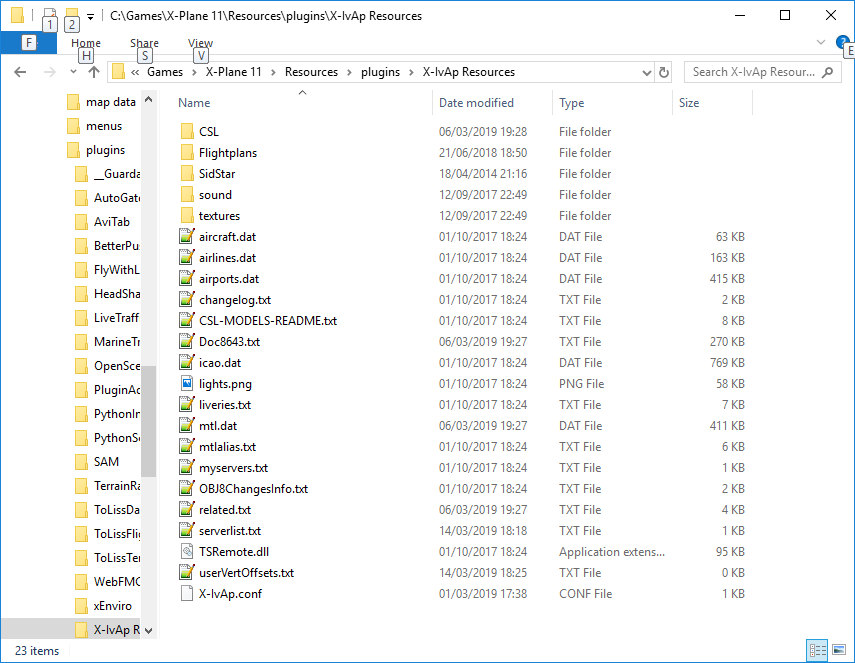Click navigation pane scroll-up arrow
This screenshot has height=663, width=855.
148,100
